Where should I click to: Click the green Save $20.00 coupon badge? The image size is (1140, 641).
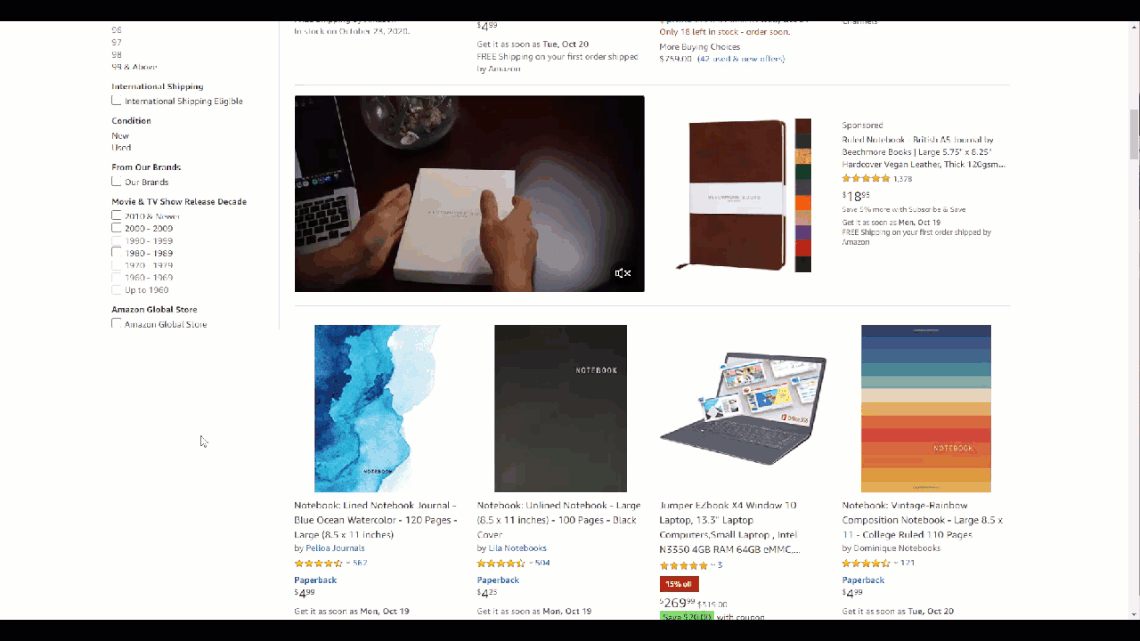pyautogui.click(x=686, y=616)
